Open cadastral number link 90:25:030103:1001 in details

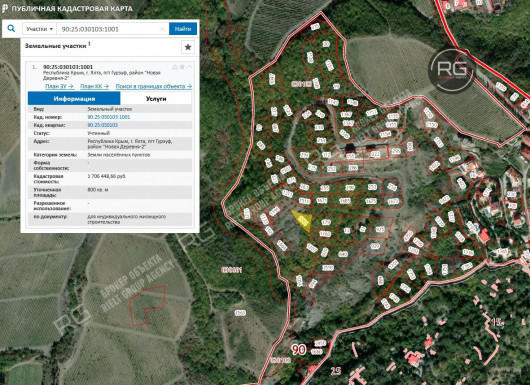109,117
